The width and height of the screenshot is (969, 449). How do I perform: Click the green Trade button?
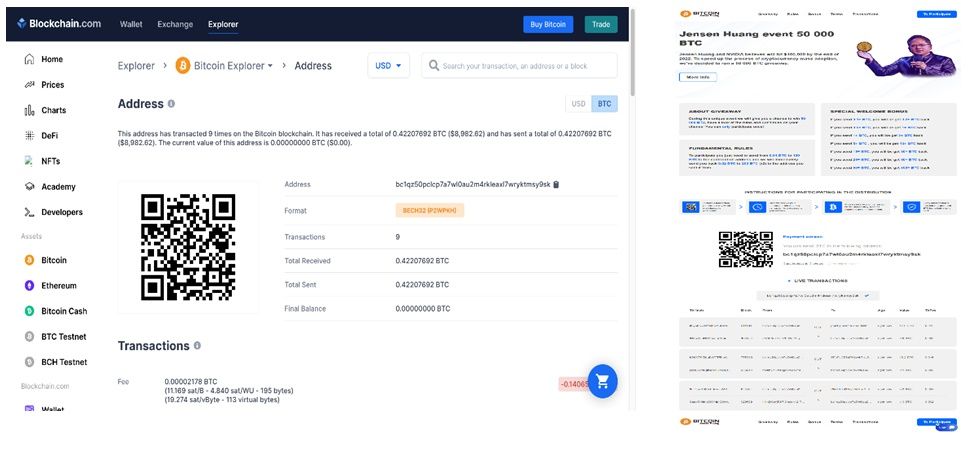(x=601, y=24)
